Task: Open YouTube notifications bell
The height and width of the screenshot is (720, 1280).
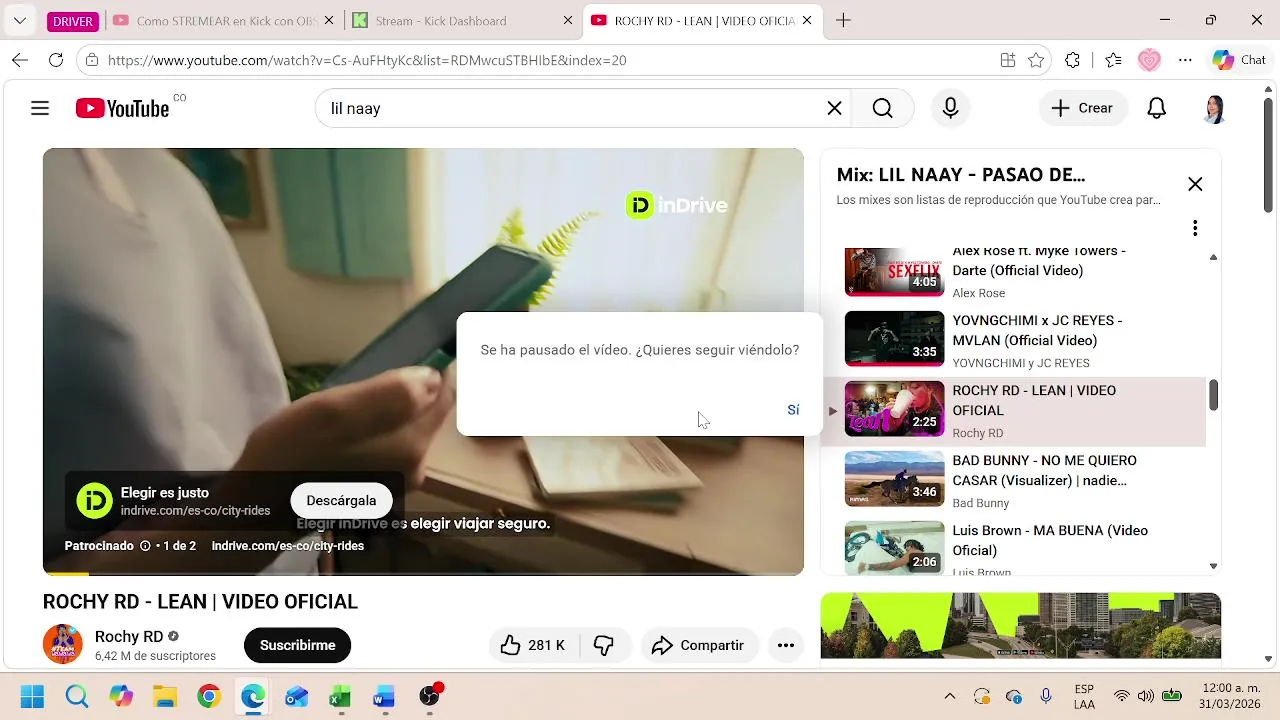Action: pyautogui.click(x=1156, y=108)
